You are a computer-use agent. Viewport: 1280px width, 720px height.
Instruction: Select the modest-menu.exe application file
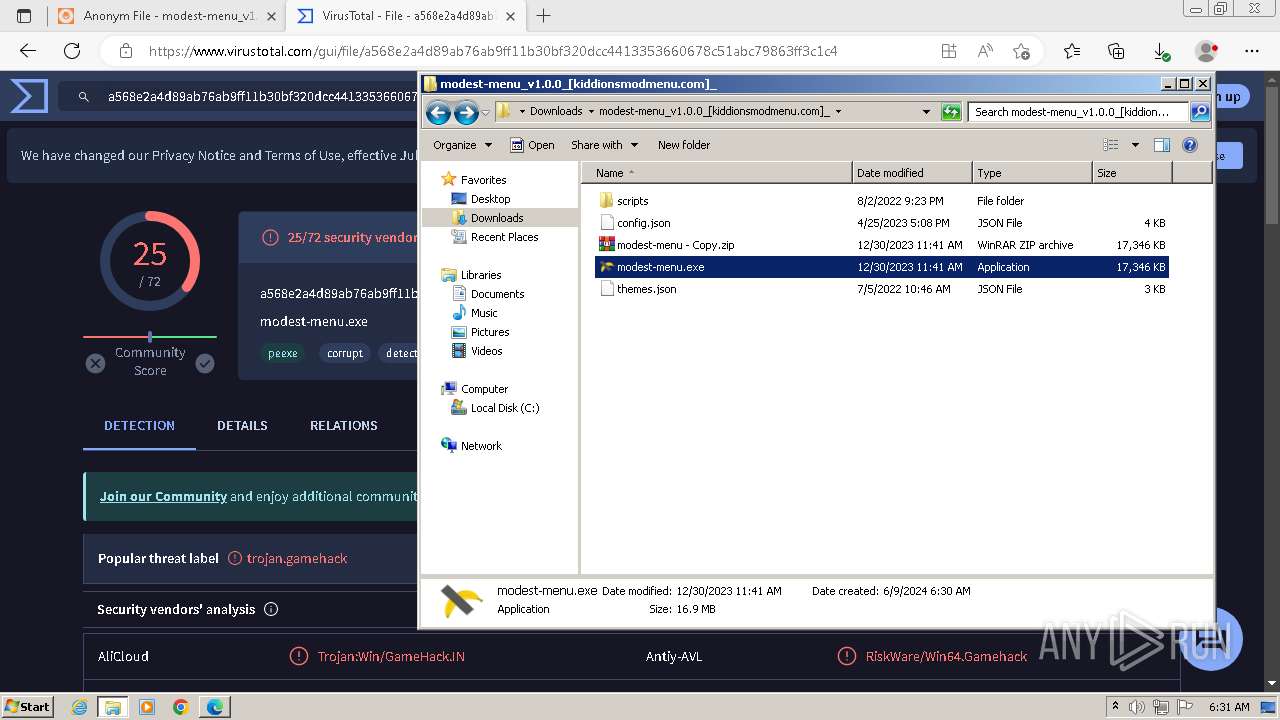[881, 267]
